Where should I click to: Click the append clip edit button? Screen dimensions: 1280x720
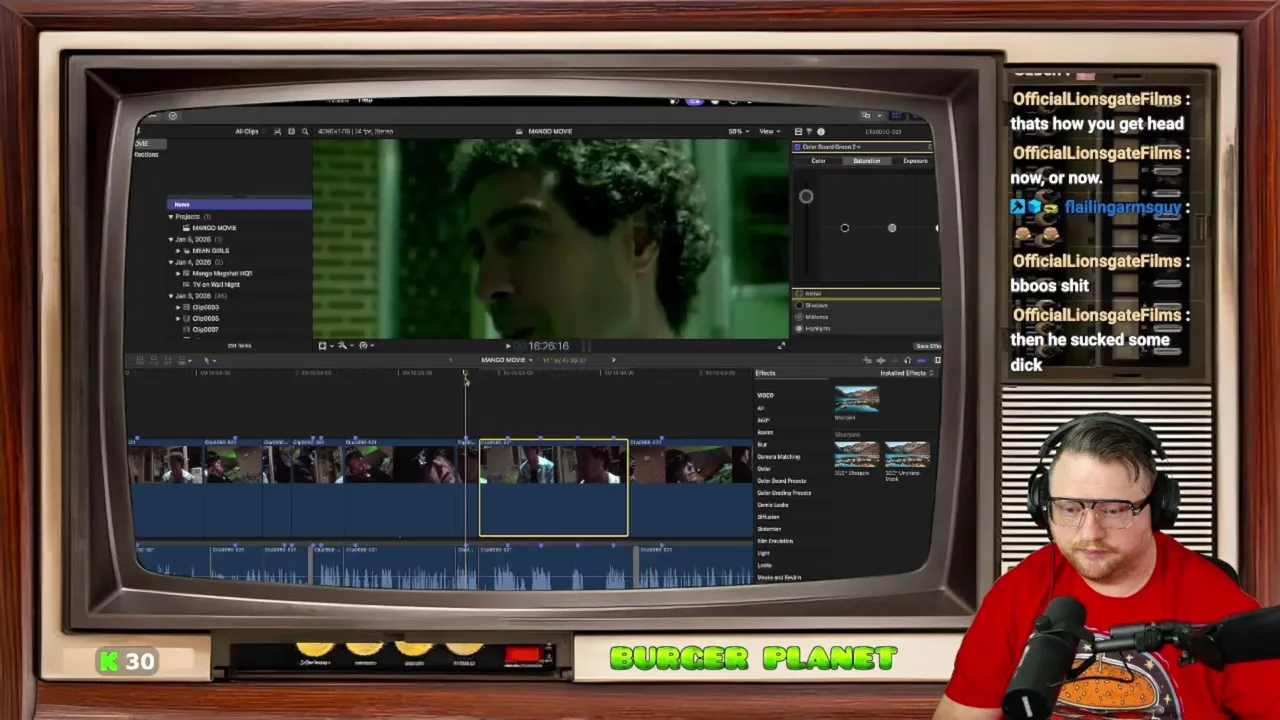coord(168,360)
